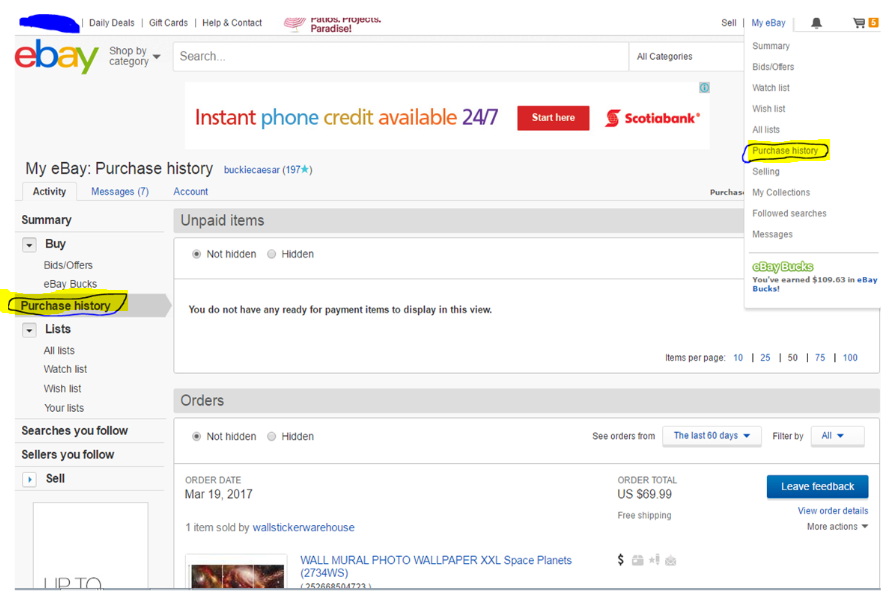Switch to the Account tab
The height and width of the screenshot is (598, 885).
pos(190,191)
